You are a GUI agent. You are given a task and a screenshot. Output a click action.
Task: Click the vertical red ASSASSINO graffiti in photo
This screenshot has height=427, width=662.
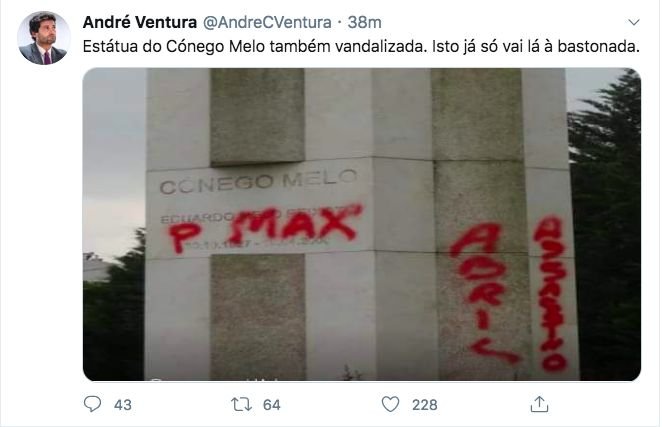click(551, 294)
